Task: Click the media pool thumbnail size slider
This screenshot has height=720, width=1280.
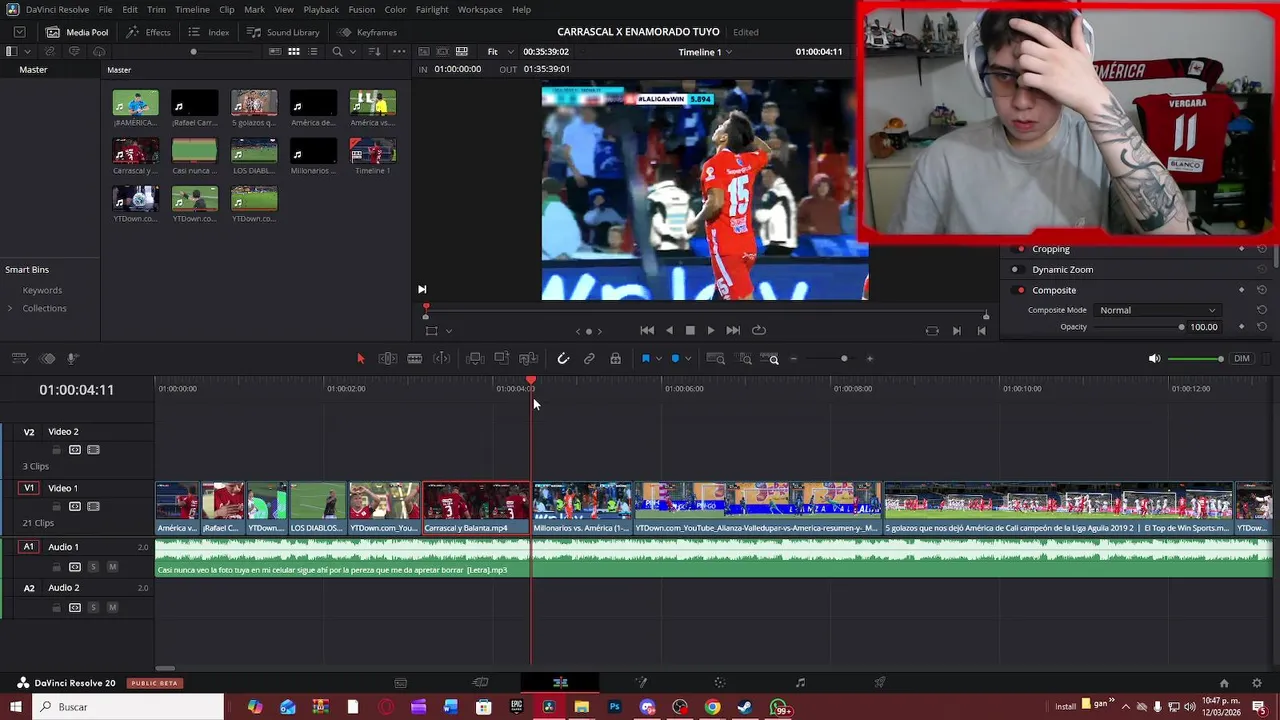Action: (x=220, y=52)
